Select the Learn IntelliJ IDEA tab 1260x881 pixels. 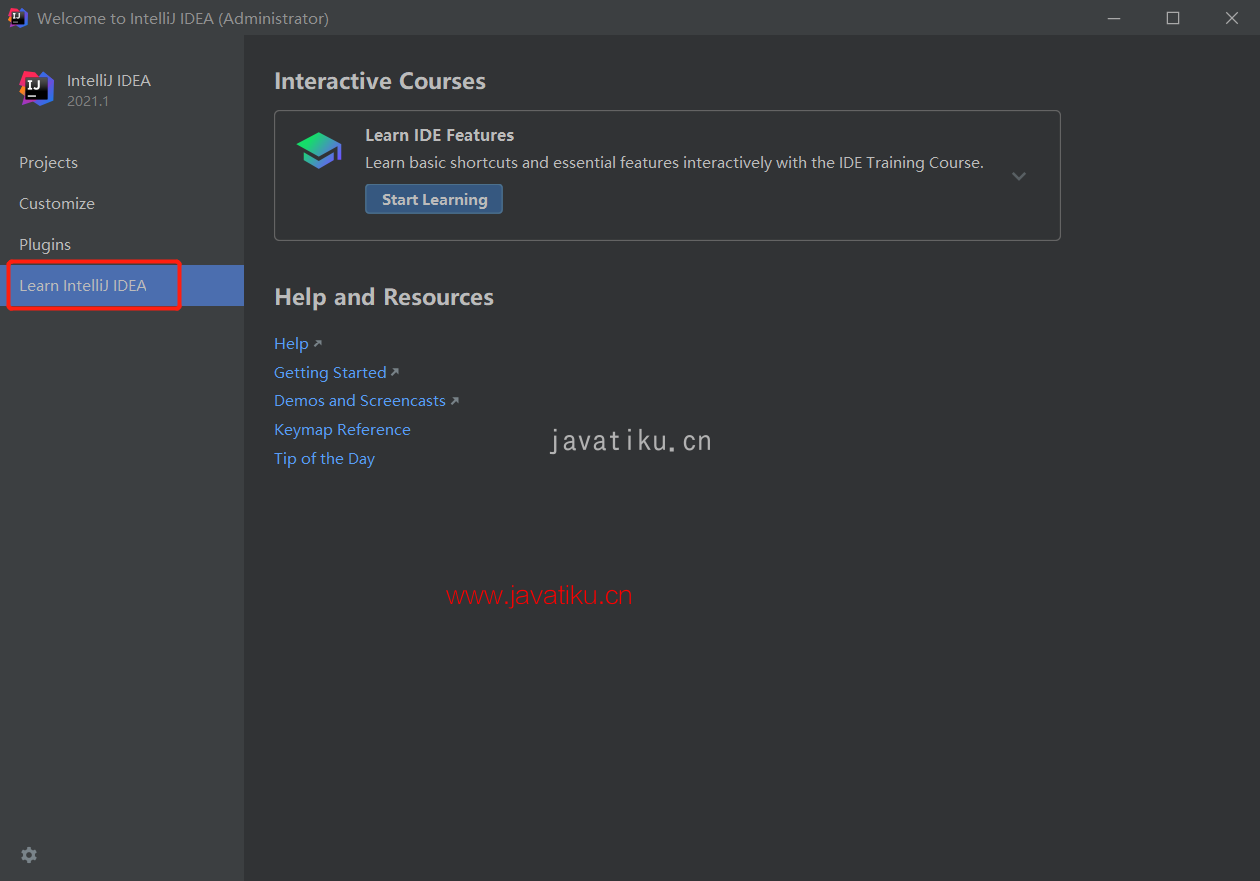click(x=122, y=285)
